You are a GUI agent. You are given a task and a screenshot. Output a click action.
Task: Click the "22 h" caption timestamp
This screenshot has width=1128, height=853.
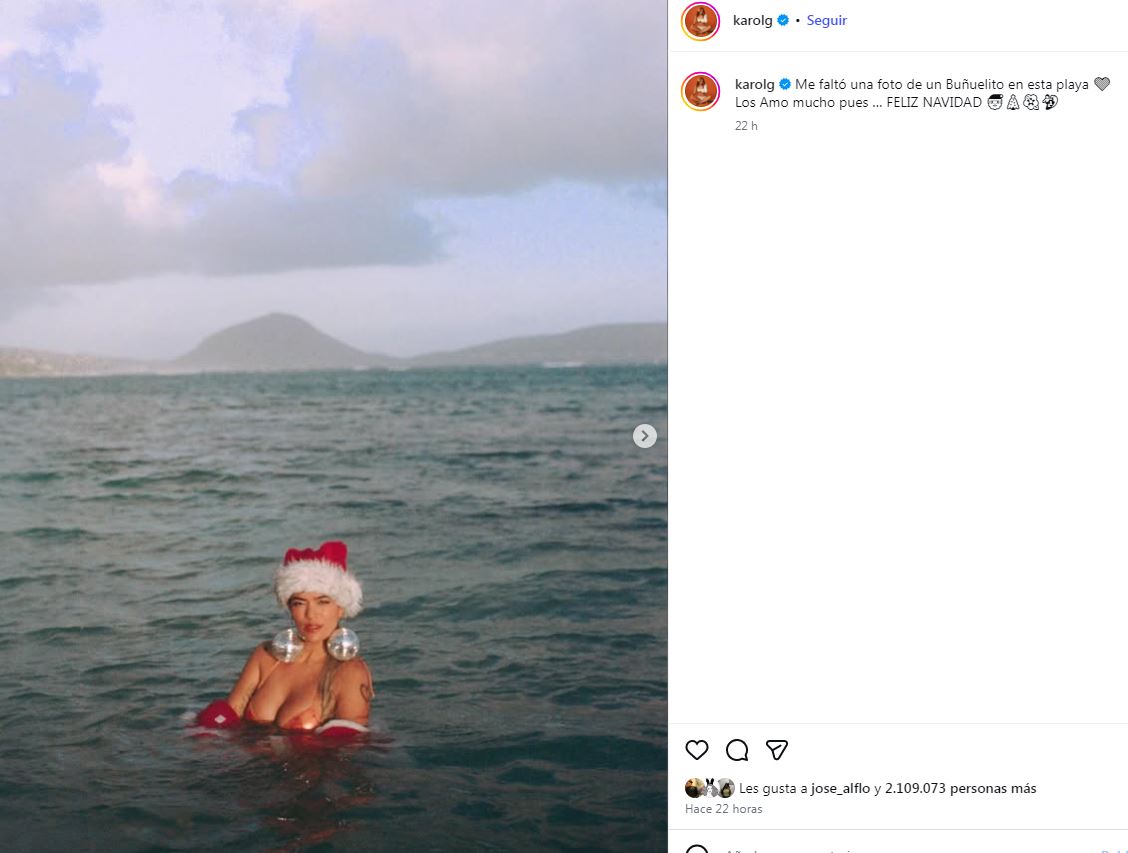746,126
